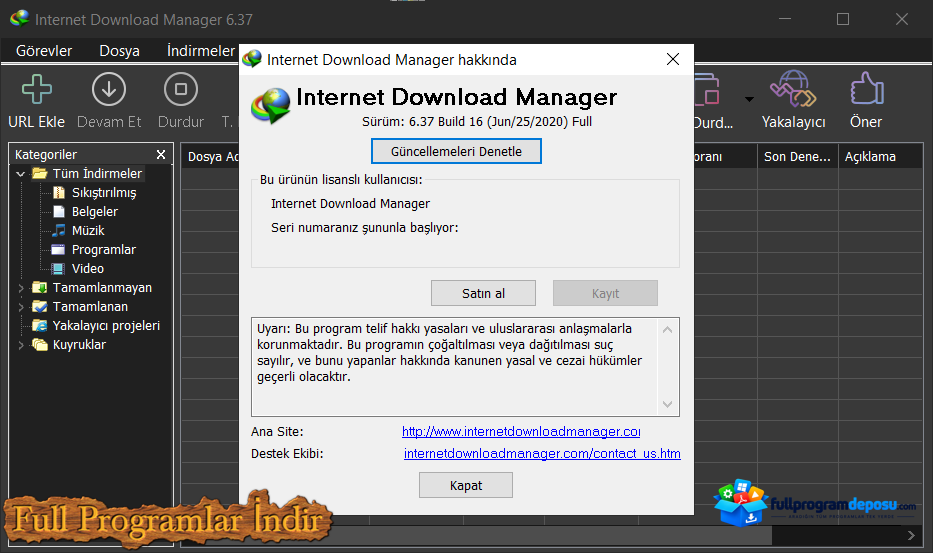
Task: Click the Satın al button
Action: tap(483, 293)
